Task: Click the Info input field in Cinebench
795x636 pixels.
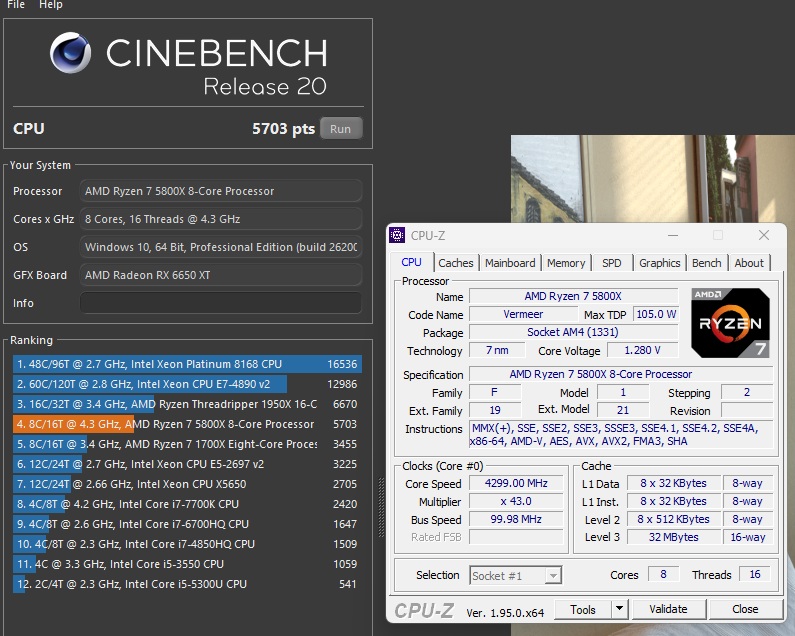Action: coord(221,303)
